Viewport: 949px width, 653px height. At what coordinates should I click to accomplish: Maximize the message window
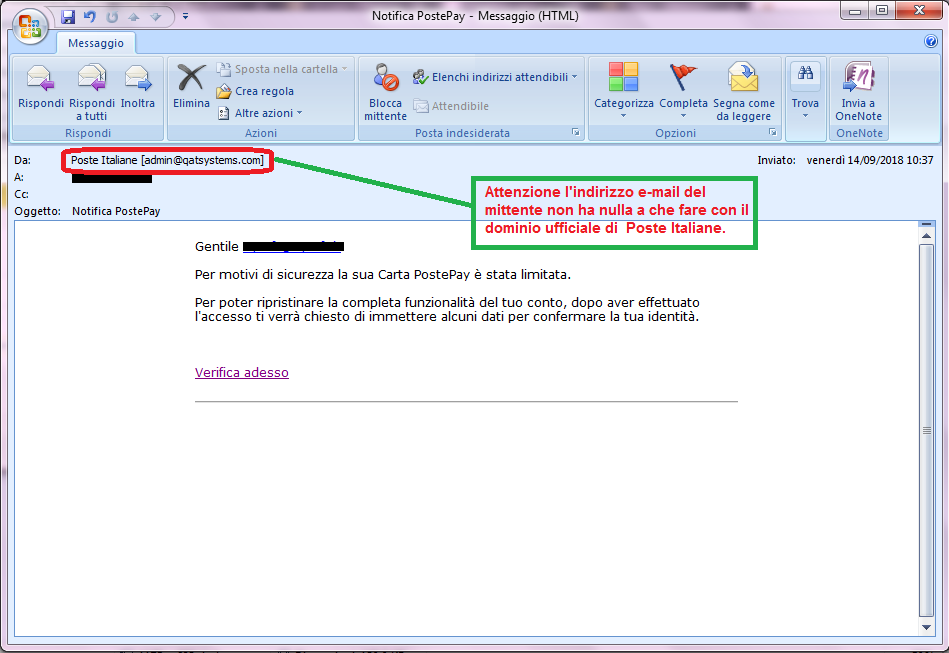pyautogui.click(x=882, y=11)
